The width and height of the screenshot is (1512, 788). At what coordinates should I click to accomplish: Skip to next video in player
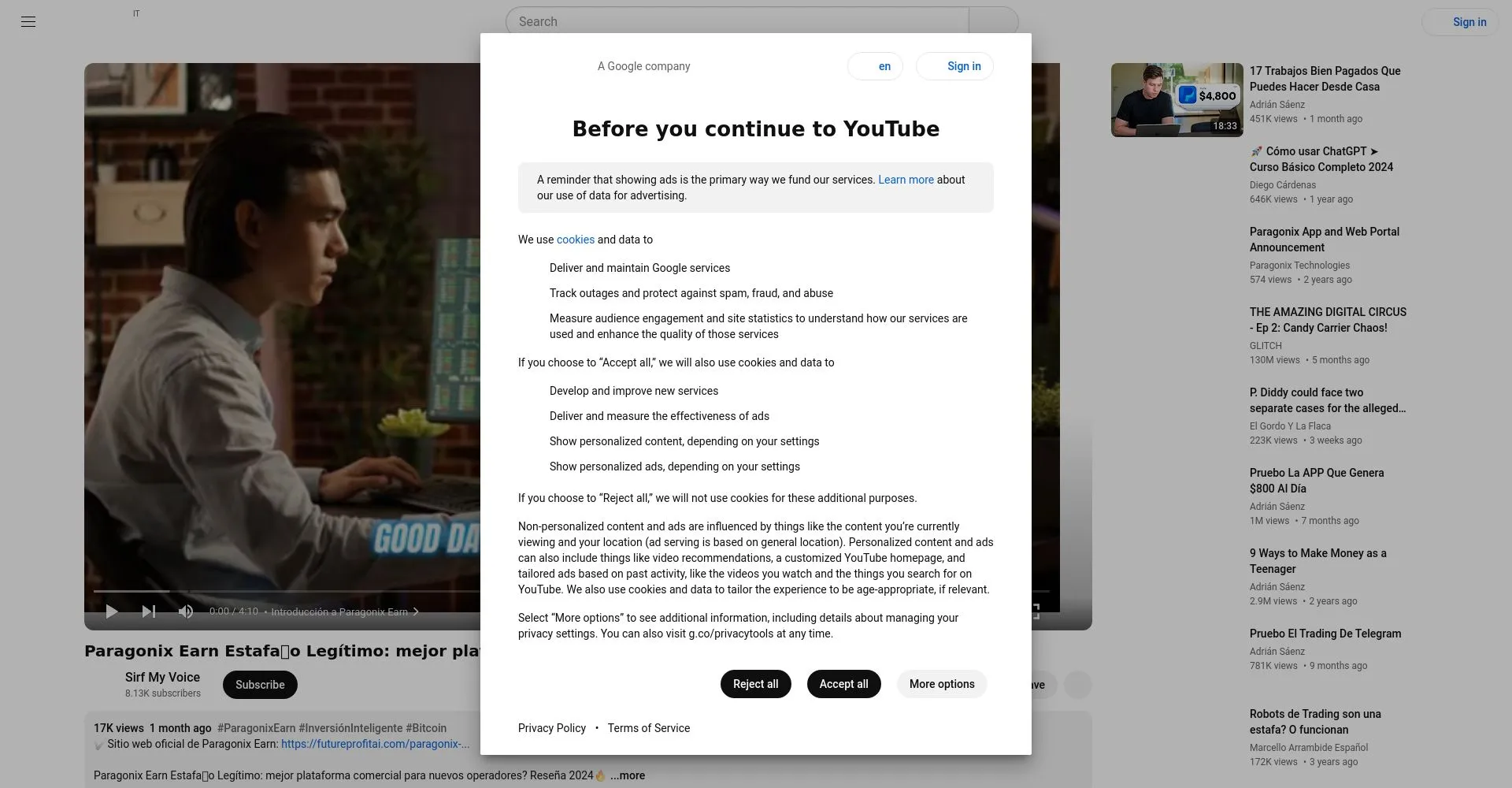(x=149, y=611)
